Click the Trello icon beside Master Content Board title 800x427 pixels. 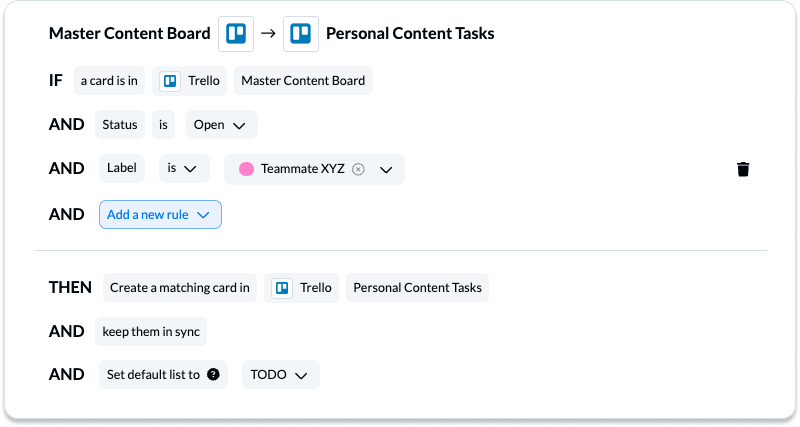236,34
